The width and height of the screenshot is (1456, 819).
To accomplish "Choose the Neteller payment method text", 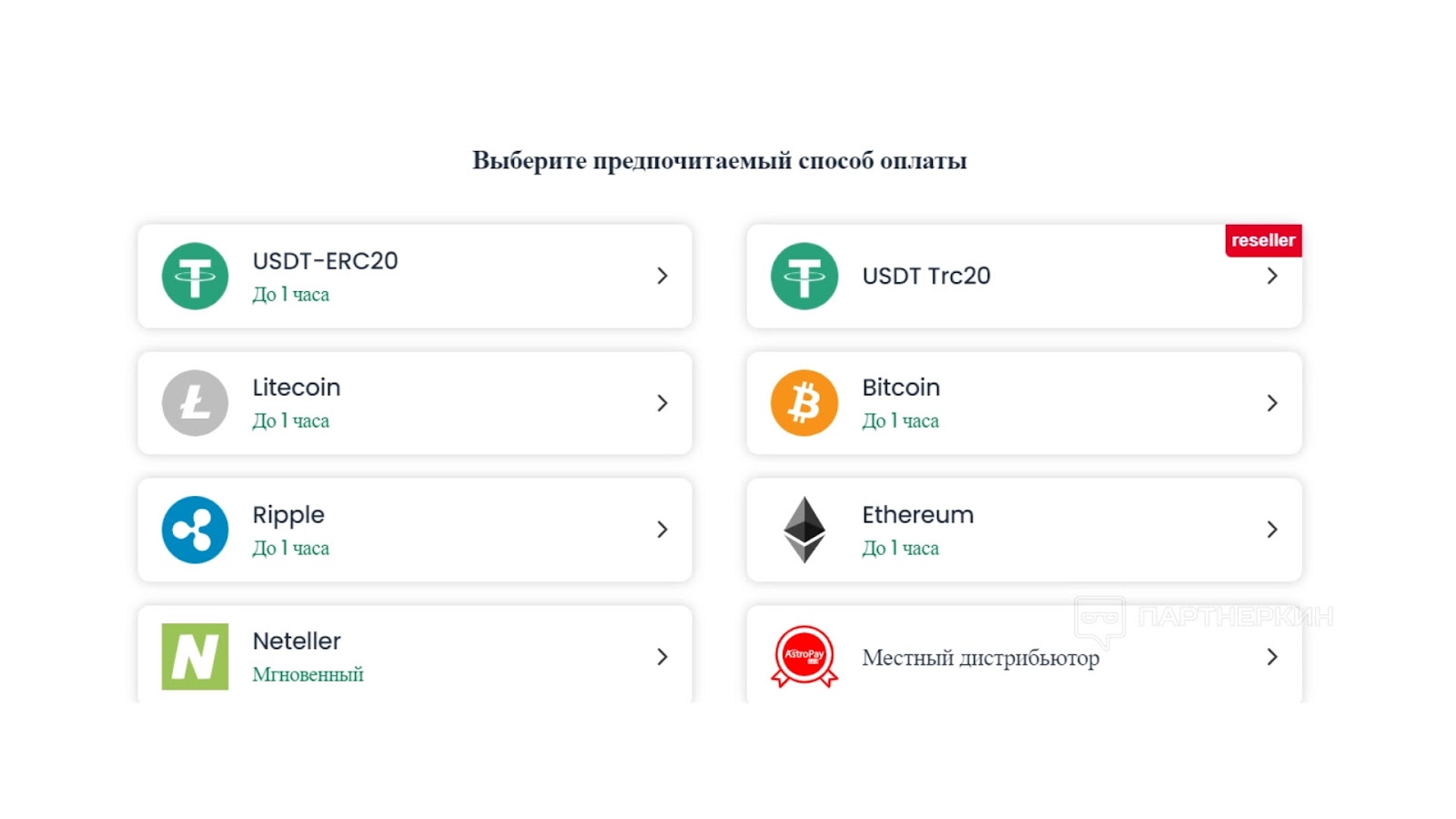I will pos(297,642).
